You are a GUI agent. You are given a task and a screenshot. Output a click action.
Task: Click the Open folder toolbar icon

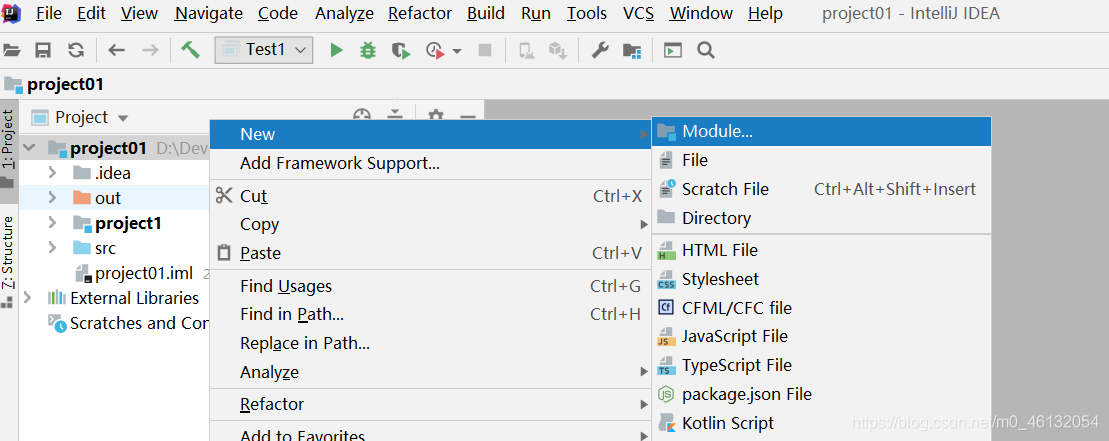tap(12, 50)
